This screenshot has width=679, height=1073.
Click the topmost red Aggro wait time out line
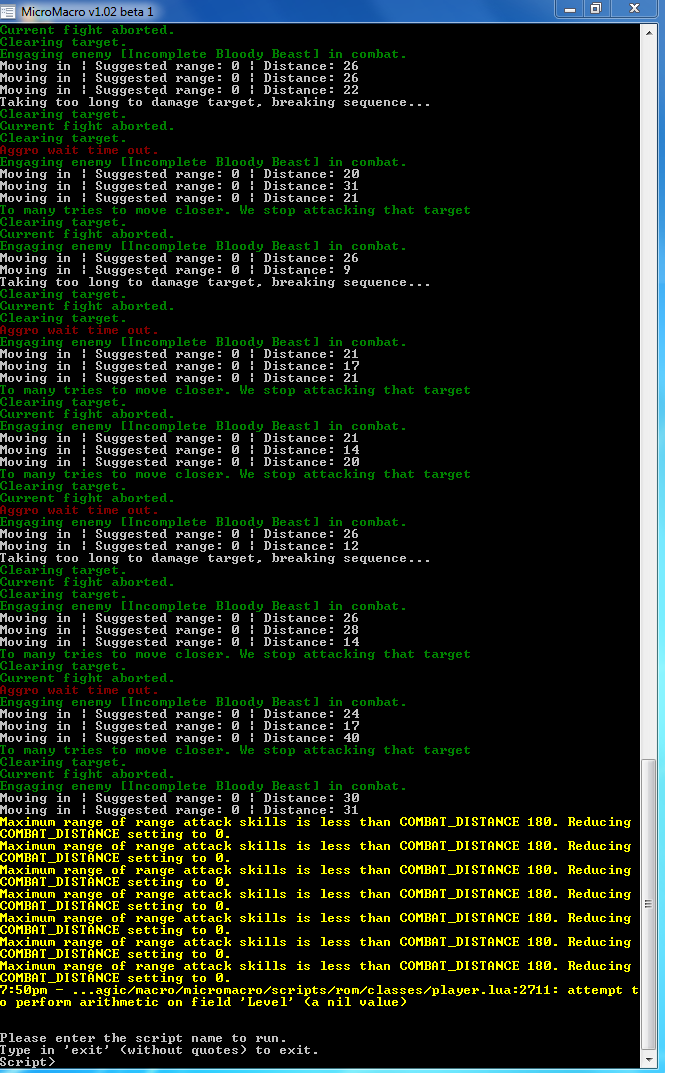tap(79, 150)
